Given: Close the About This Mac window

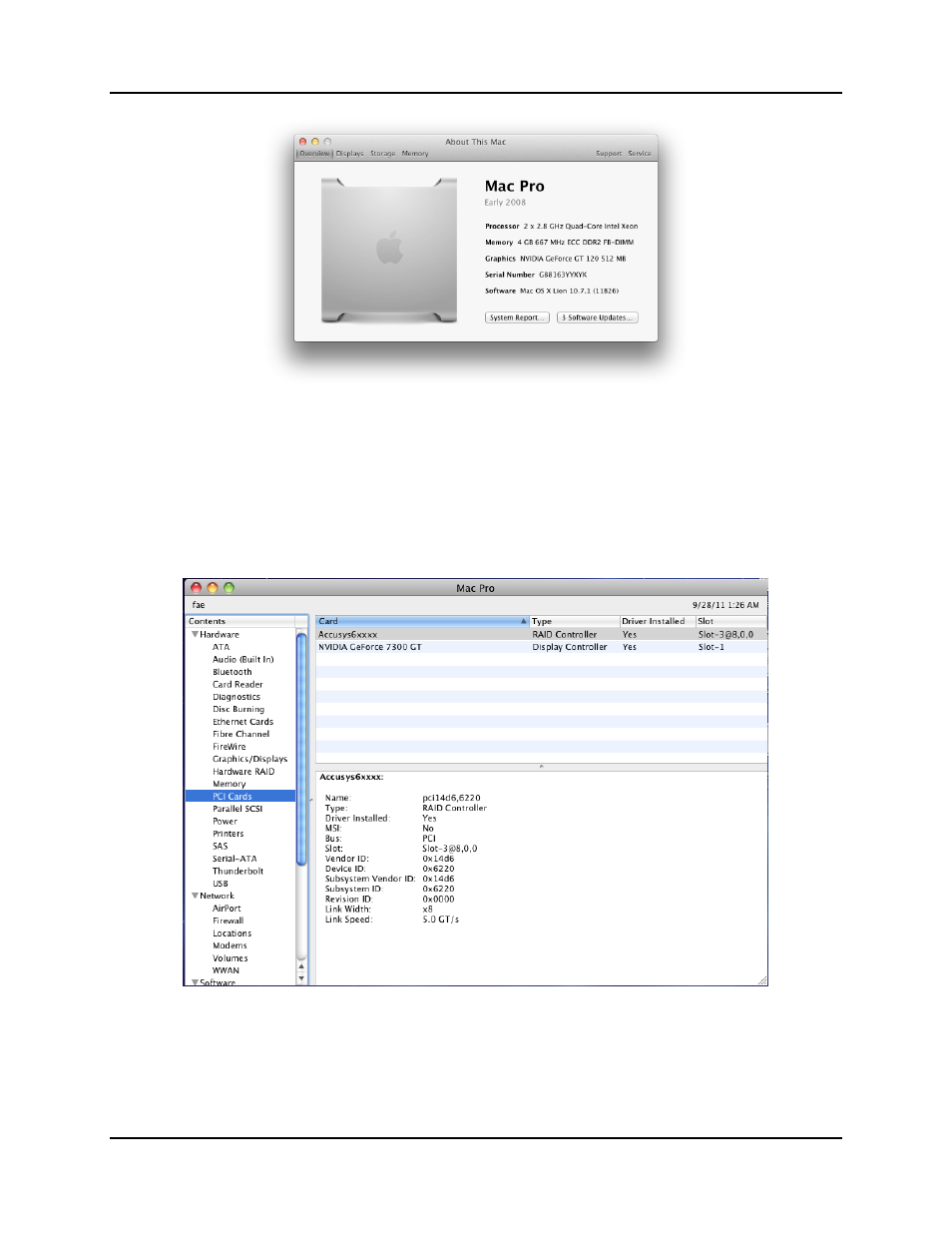Looking at the screenshot, I should [303, 142].
